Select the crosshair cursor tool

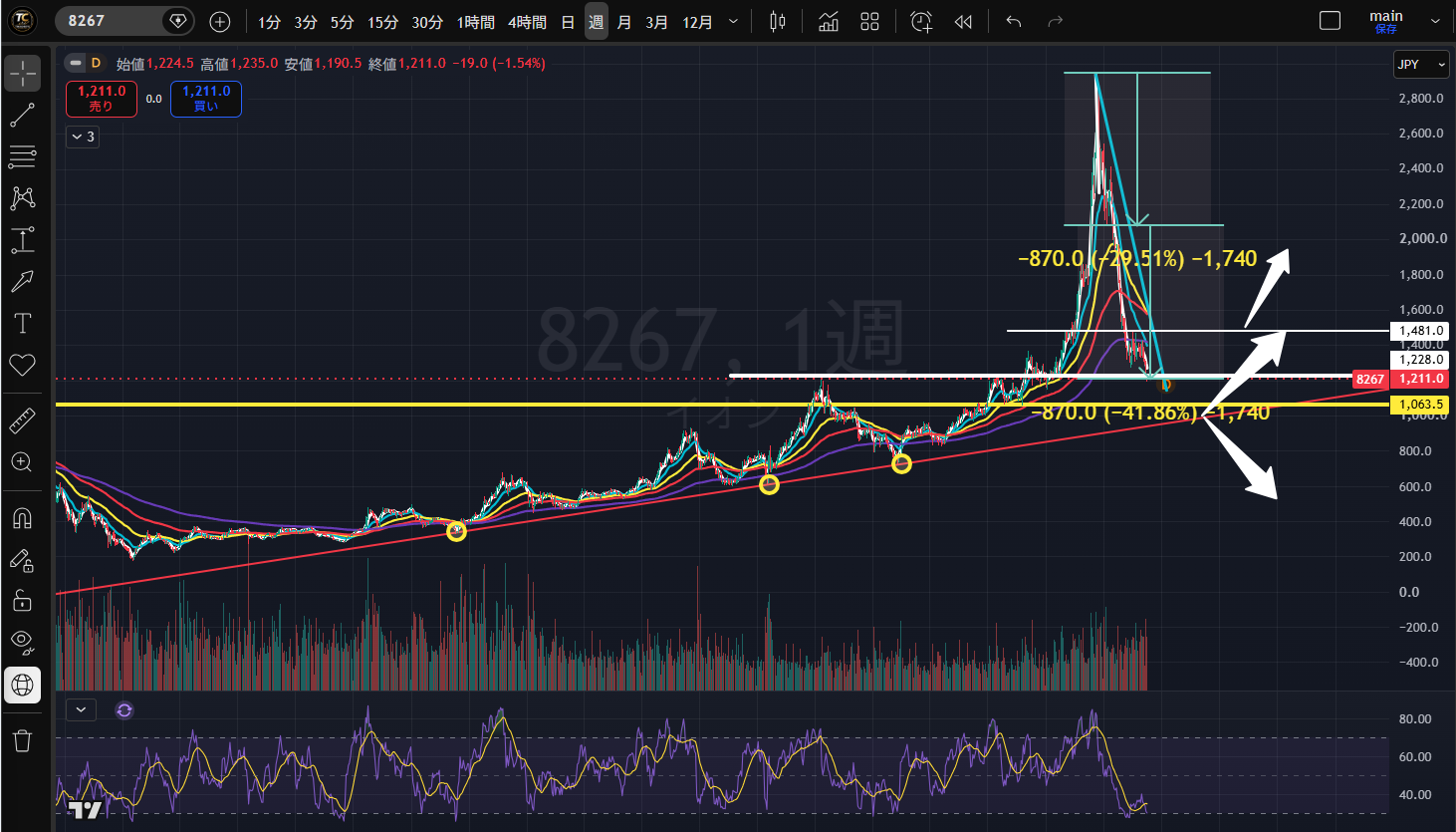pos(22,74)
